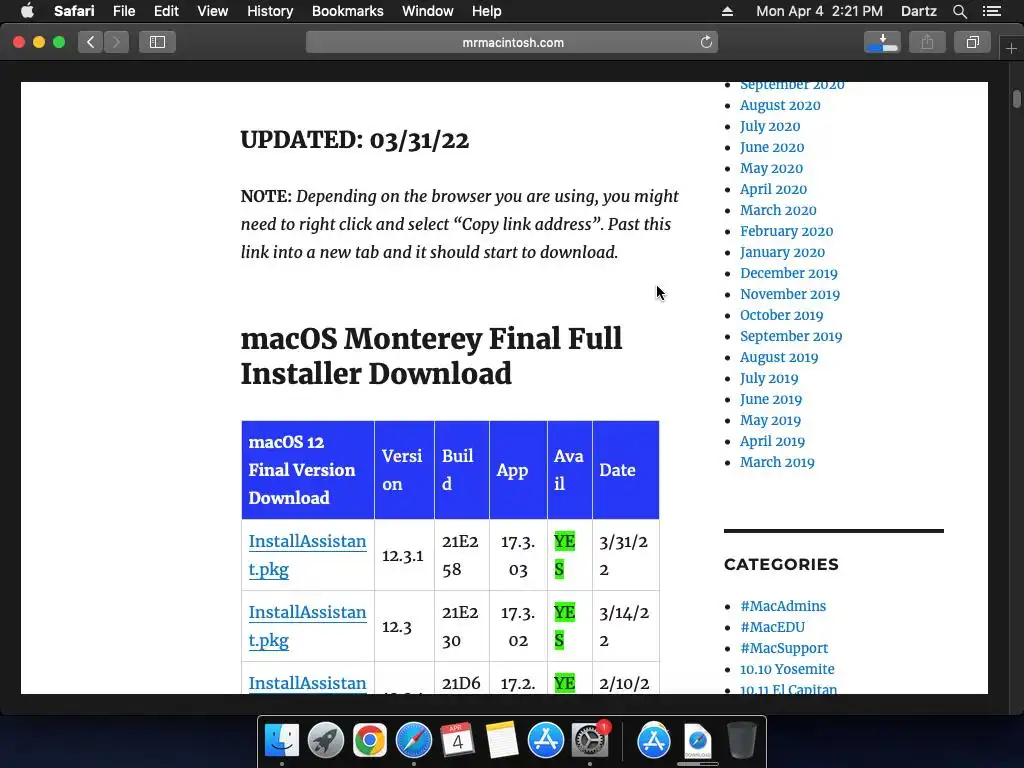Open Calendar from the Dock
The height and width of the screenshot is (768, 1024).
[457, 741]
